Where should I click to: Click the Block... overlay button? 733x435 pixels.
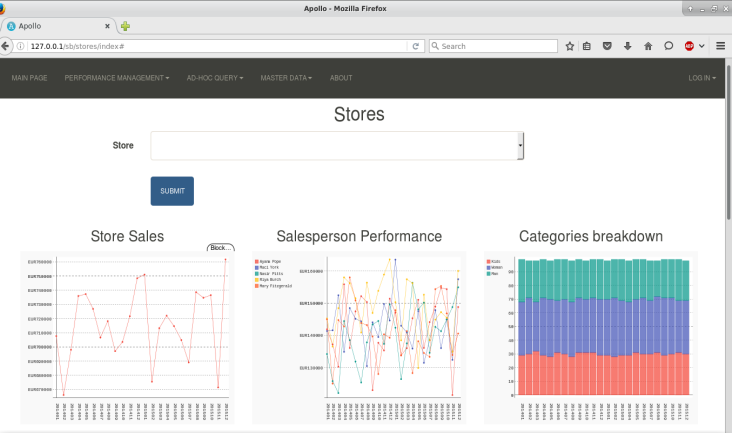point(221,248)
